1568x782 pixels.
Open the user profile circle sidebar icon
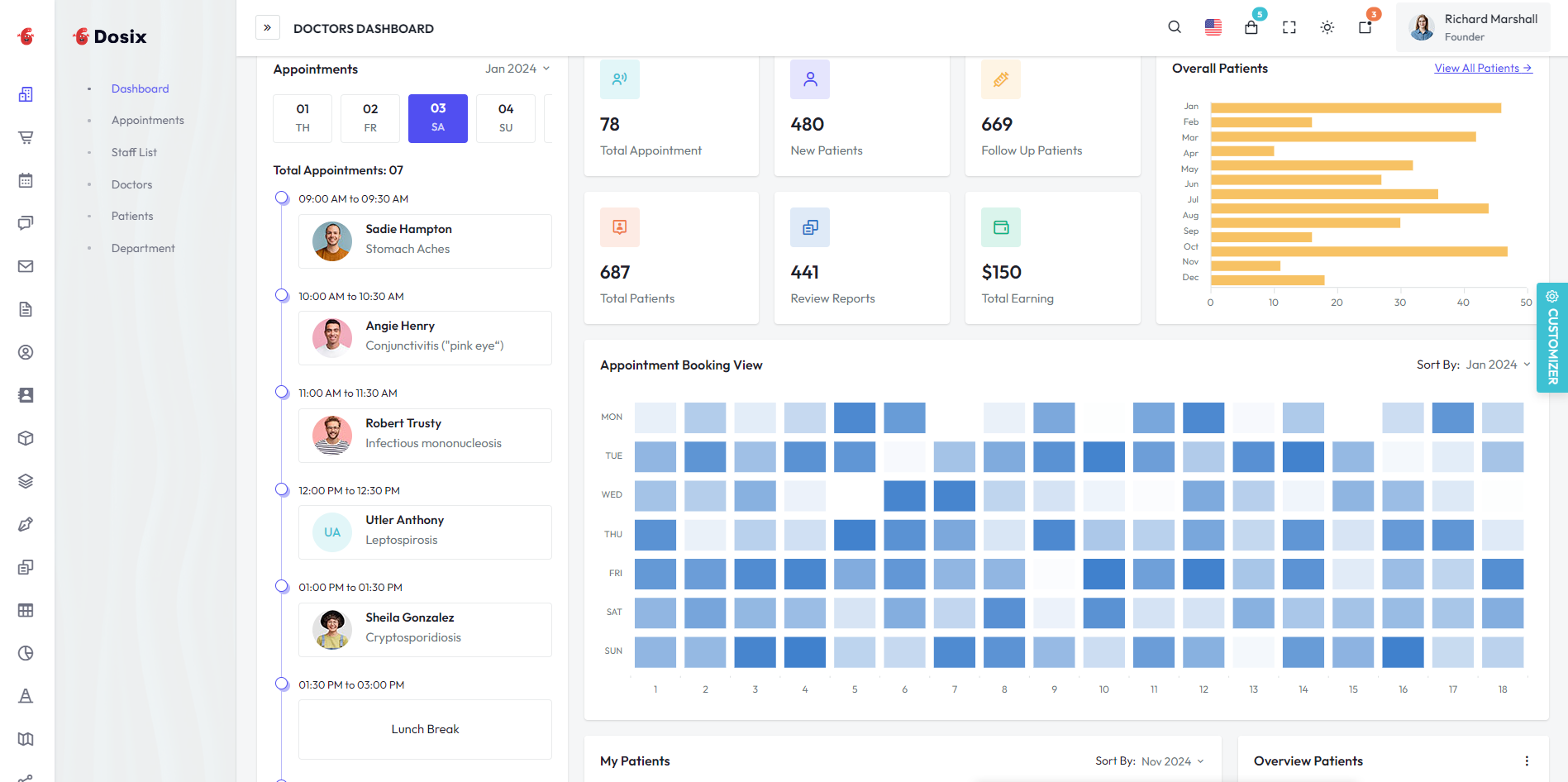26,352
